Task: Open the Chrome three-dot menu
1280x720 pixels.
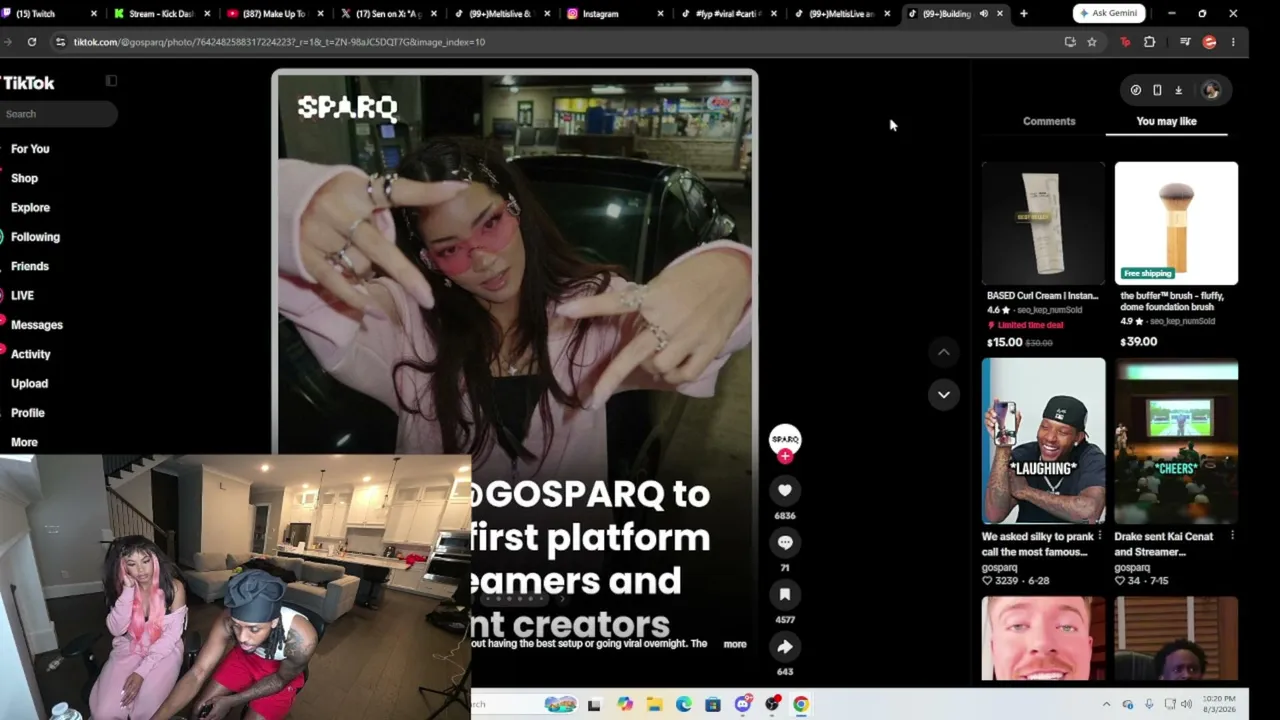Action: tap(1233, 42)
